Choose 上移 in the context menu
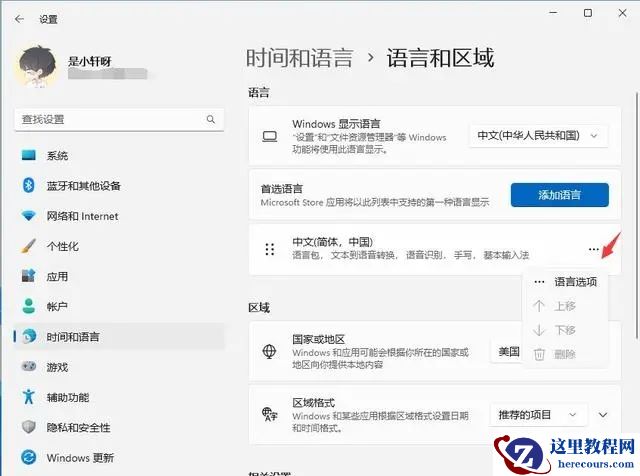The width and height of the screenshot is (640, 476). 566,306
